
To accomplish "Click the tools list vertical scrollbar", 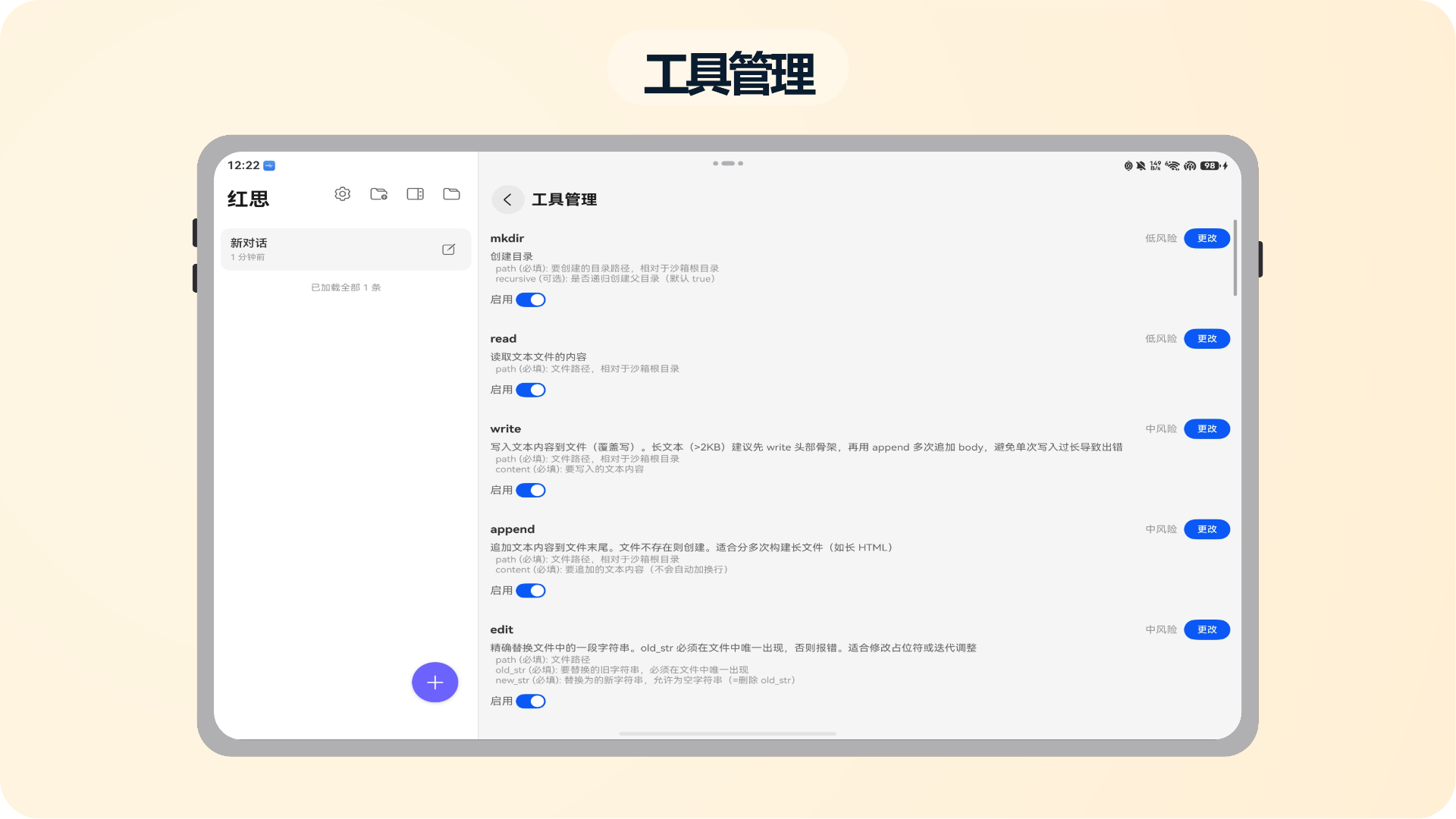I will [x=1235, y=258].
